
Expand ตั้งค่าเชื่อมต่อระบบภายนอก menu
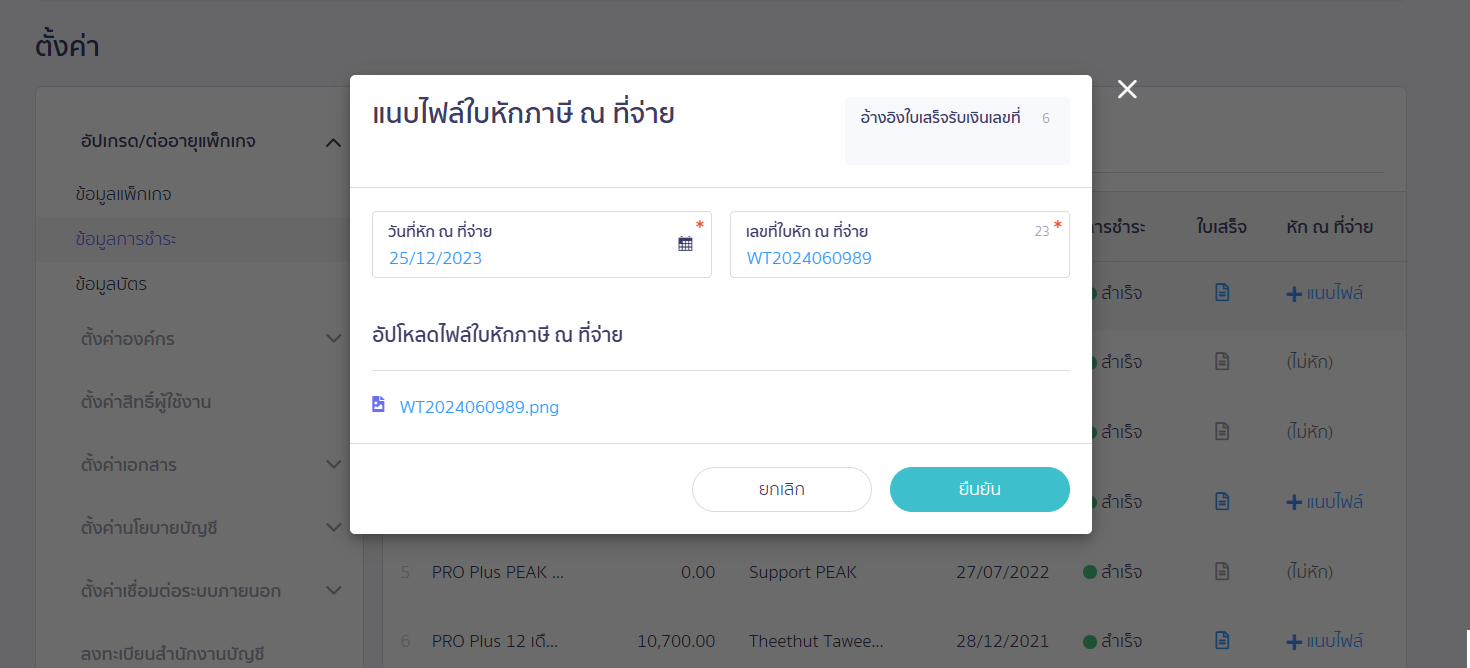coord(334,591)
